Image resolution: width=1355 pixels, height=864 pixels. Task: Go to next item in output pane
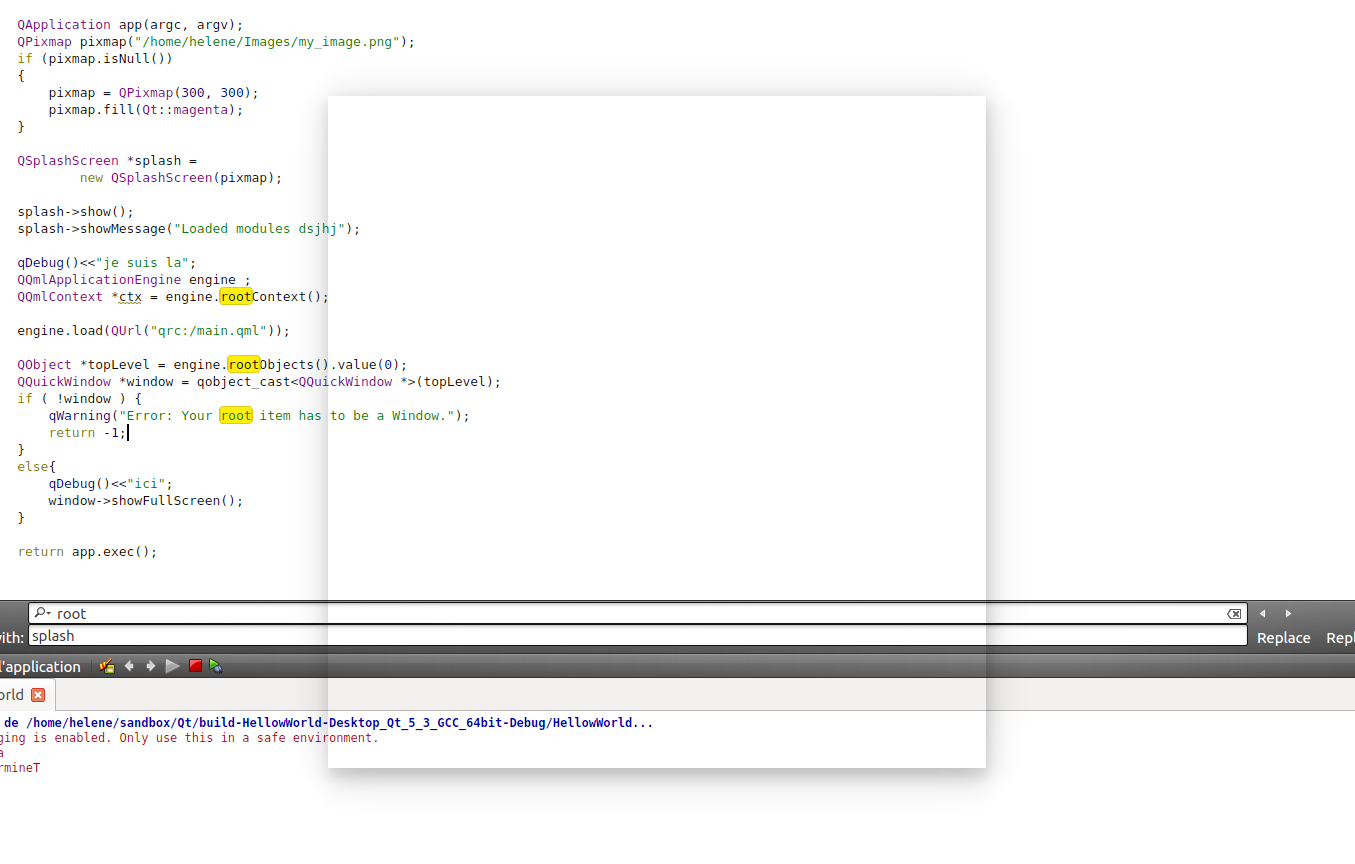pos(151,666)
